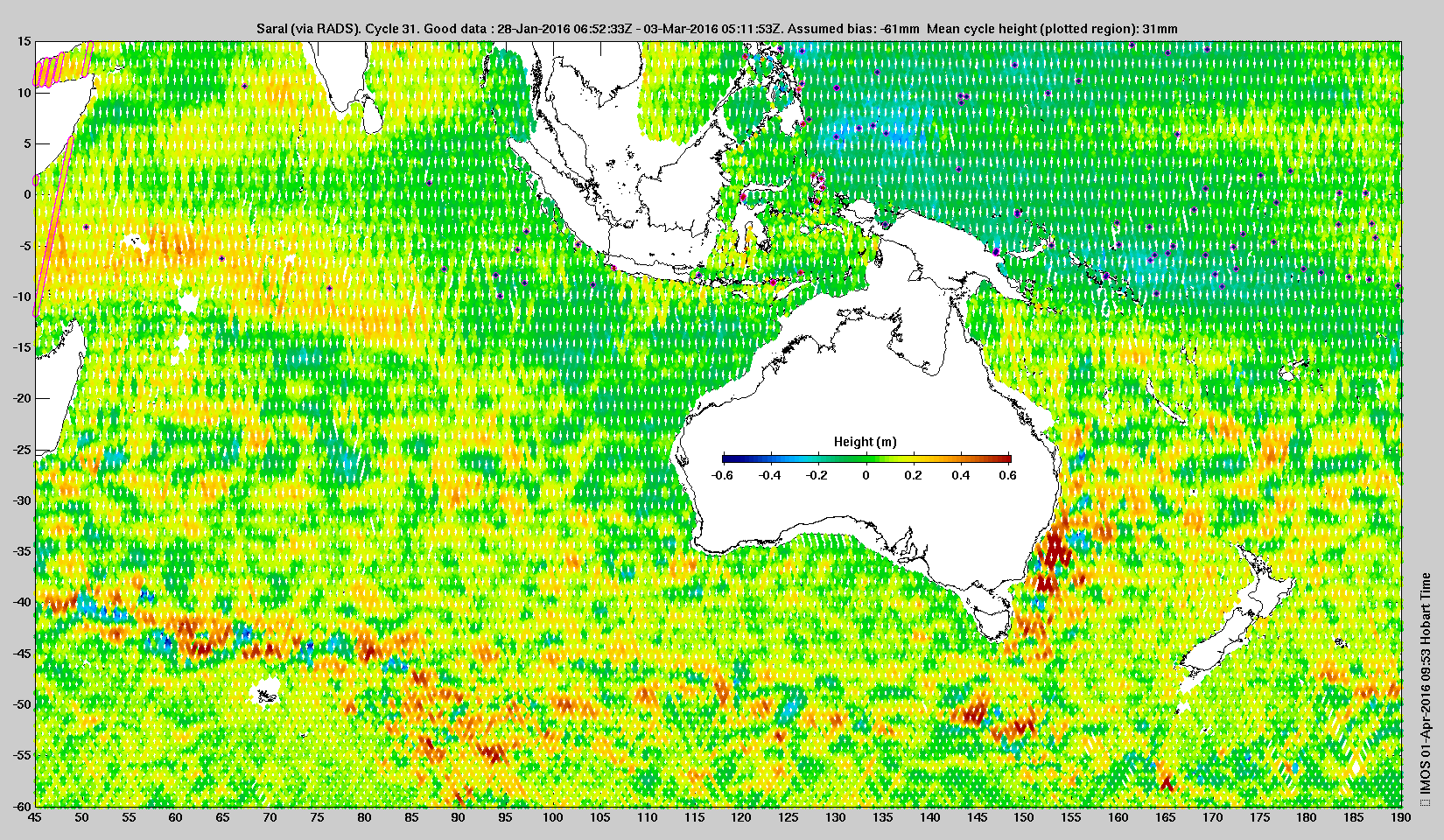Viewport: 1444px width, 840px height.
Task: Click the '-40' latitude axis label
Action: point(21,602)
